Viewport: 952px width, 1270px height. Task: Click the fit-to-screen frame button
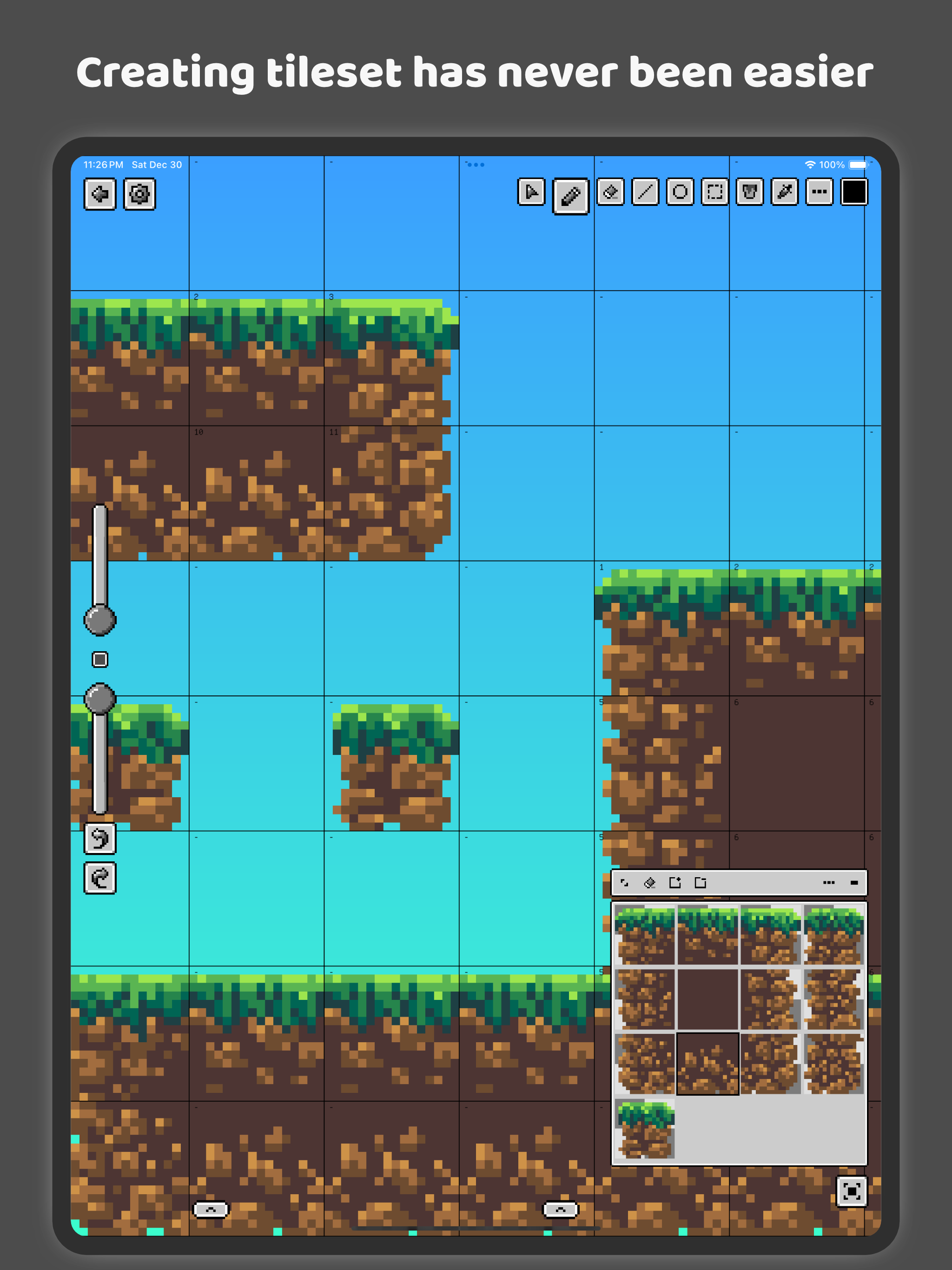852,1191
